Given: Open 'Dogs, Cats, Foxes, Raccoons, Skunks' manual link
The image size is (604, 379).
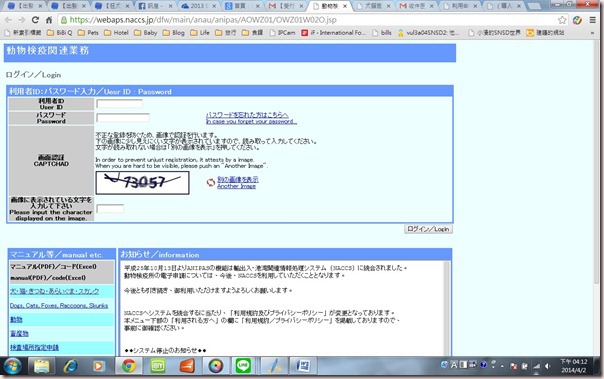Looking at the screenshot, I should point(59,305).
